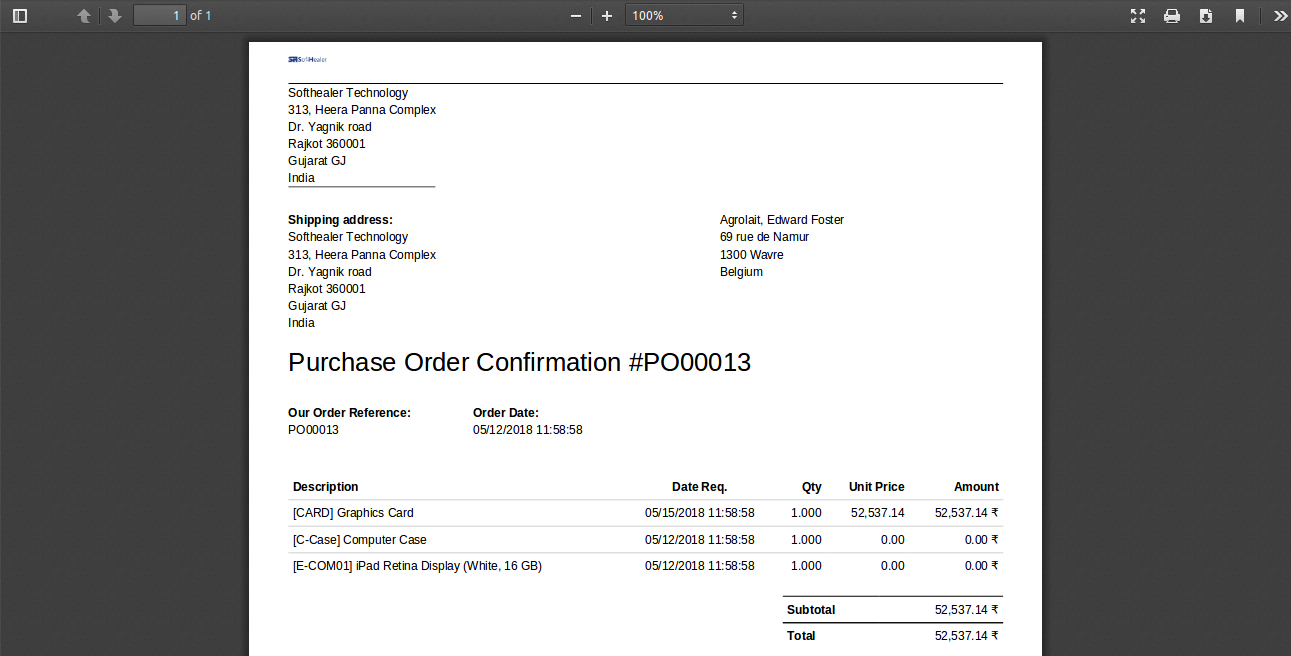
Task: Select 'Order Date:' label
Action: click(x=506, y=413)
